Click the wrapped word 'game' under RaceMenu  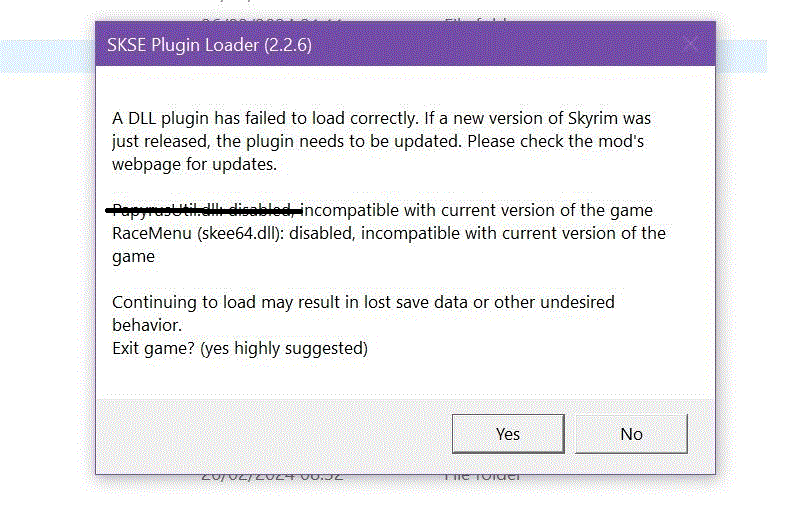(x=133, y=257)
